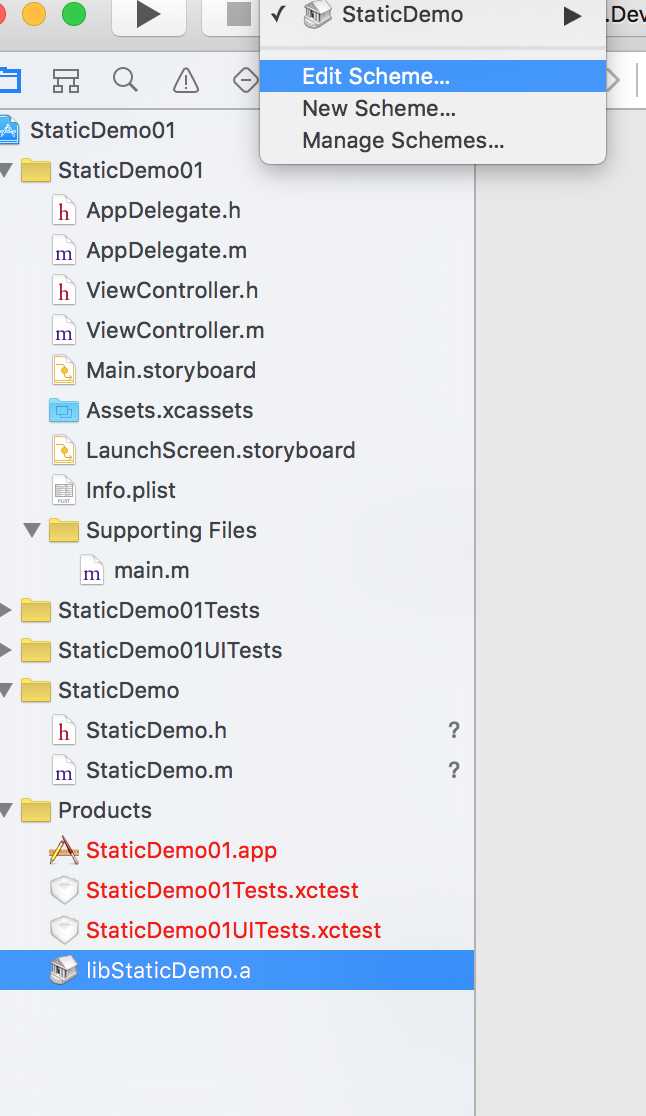Click the StaticDemo01 xcodeproj blueprint icon
The image size is (646, 1116).
(x=9, y=130)
